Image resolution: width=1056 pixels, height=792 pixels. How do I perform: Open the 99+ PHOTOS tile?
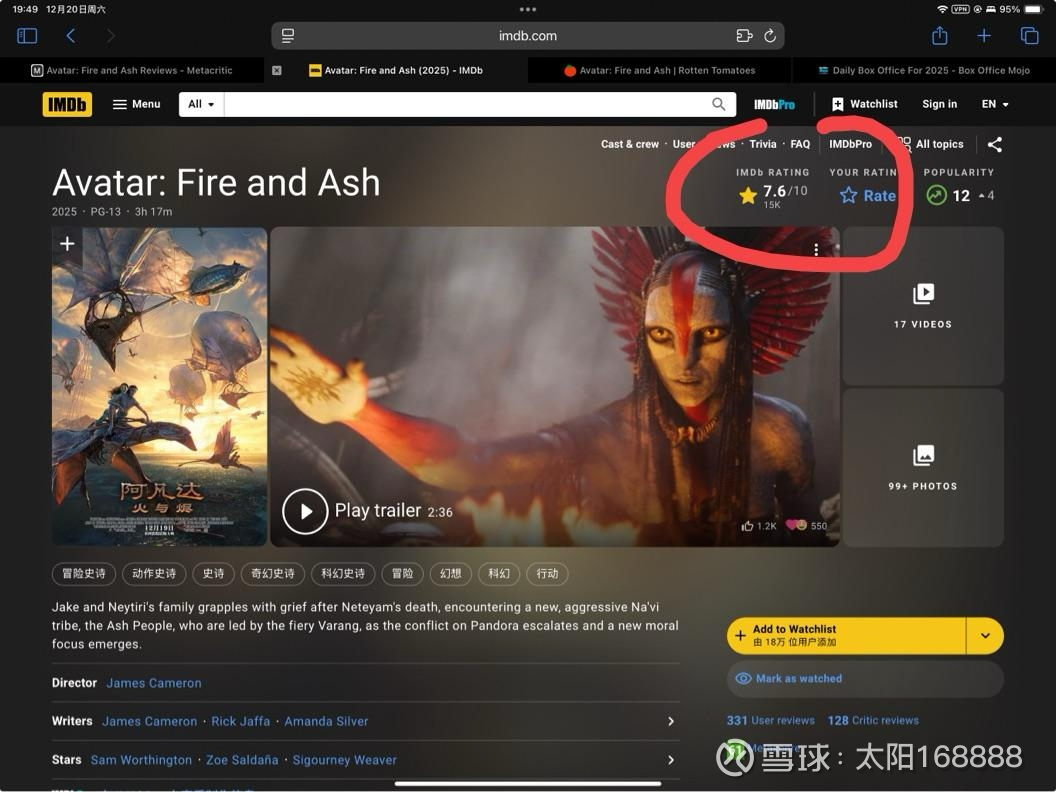923,467
